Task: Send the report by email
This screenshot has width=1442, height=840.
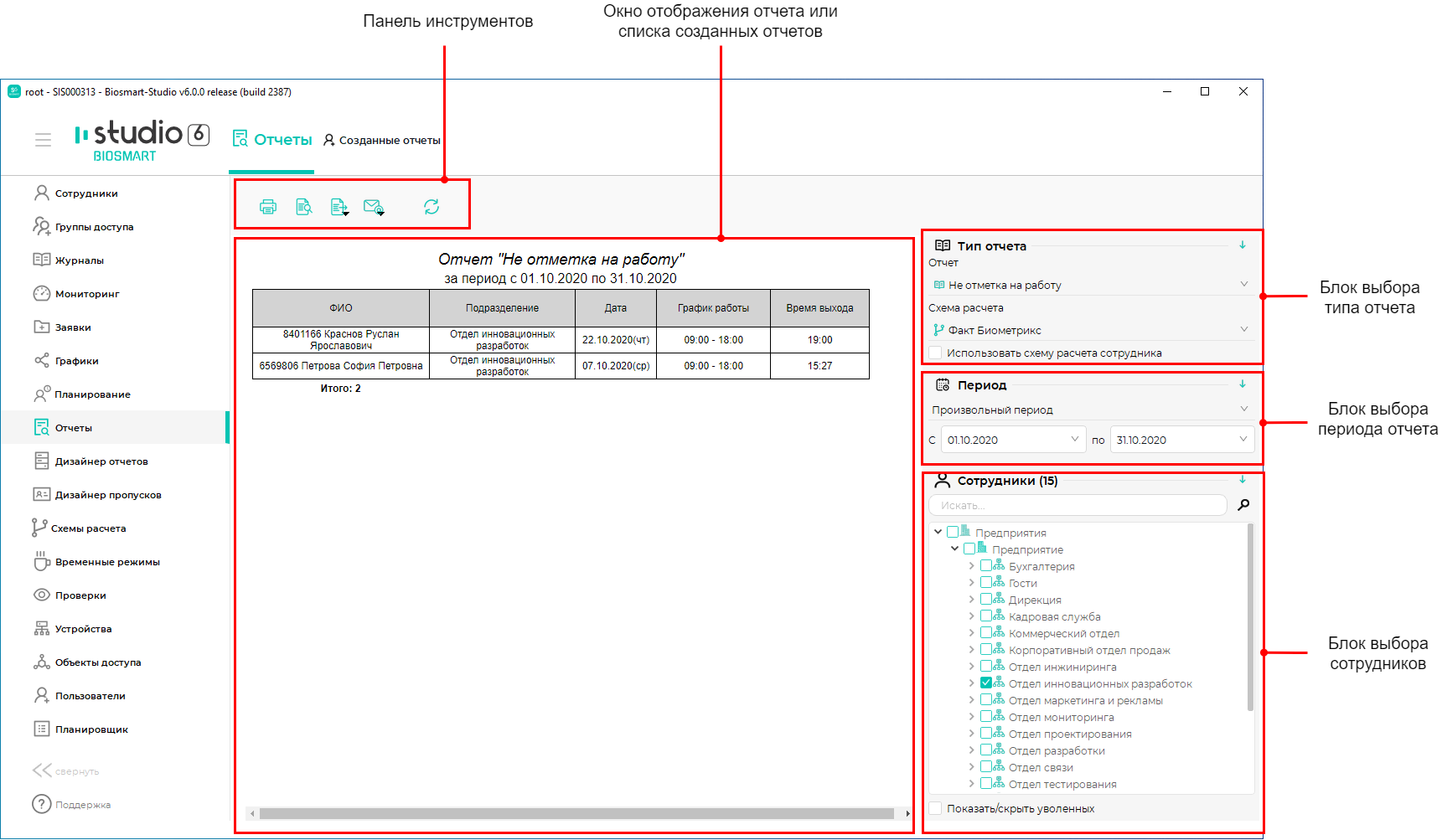Action: 374,207
